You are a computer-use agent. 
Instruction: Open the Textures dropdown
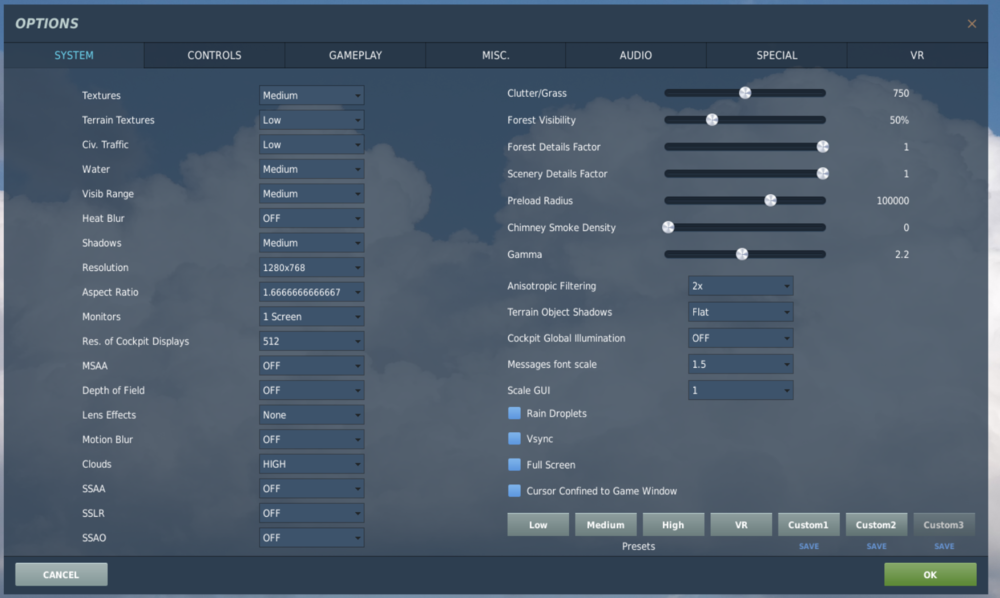click(311, 95)
